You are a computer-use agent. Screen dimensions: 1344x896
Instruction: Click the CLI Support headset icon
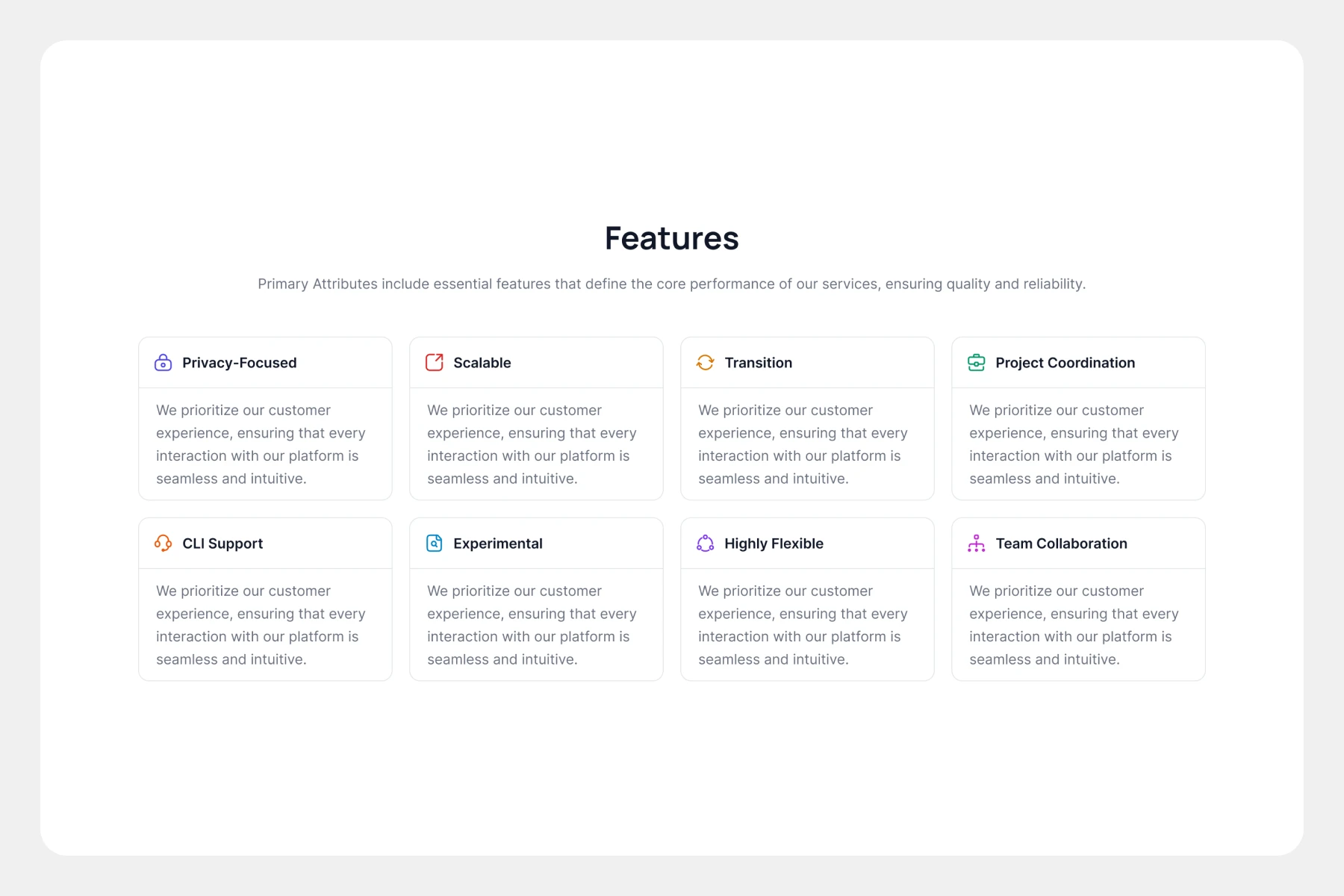163,544
